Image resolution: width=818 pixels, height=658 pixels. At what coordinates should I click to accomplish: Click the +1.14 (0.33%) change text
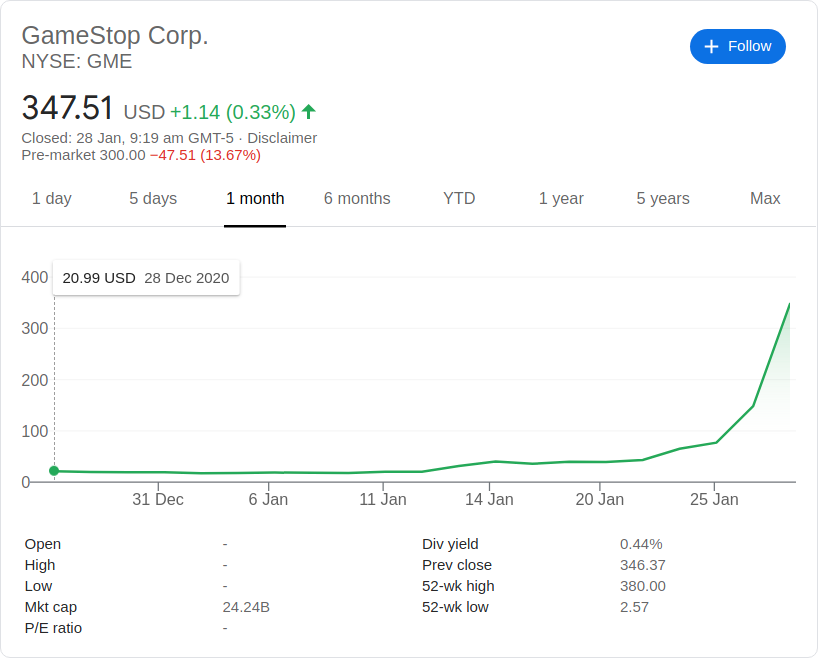point(233,112)
